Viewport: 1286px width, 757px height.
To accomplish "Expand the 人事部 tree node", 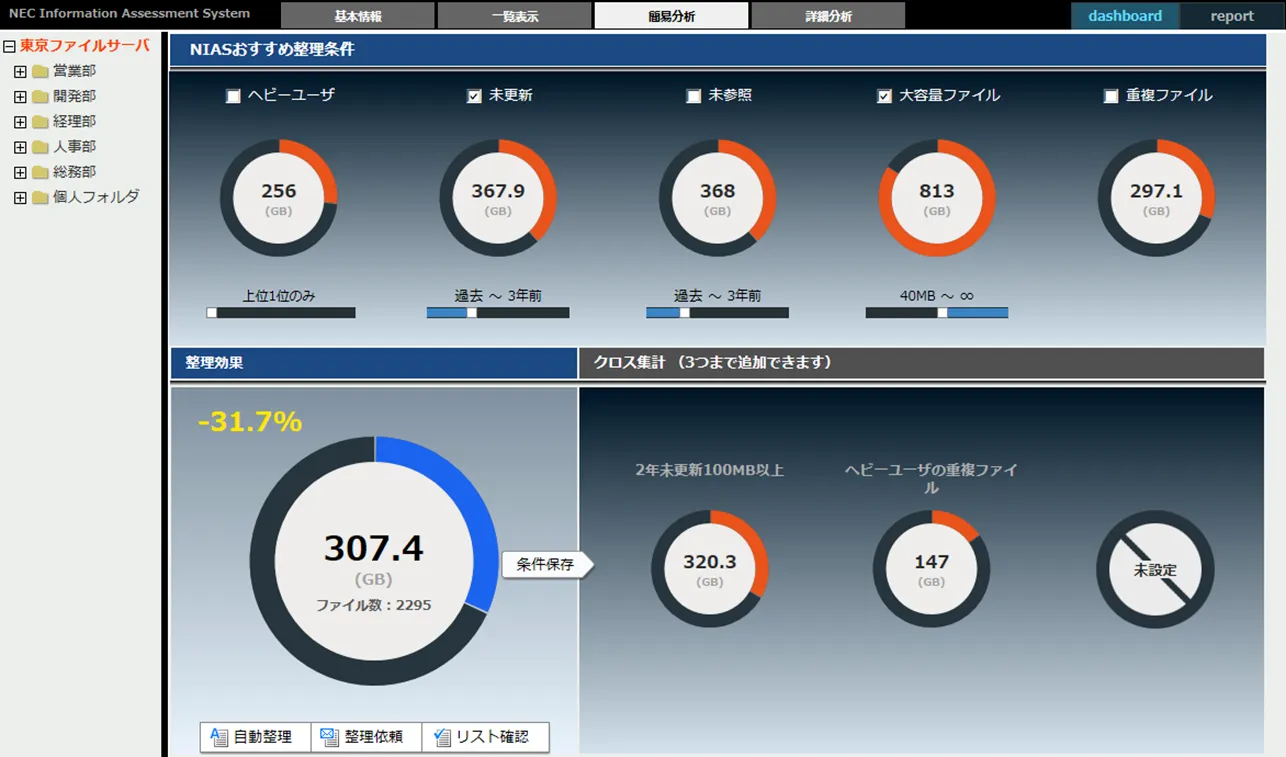I will 20,147.
